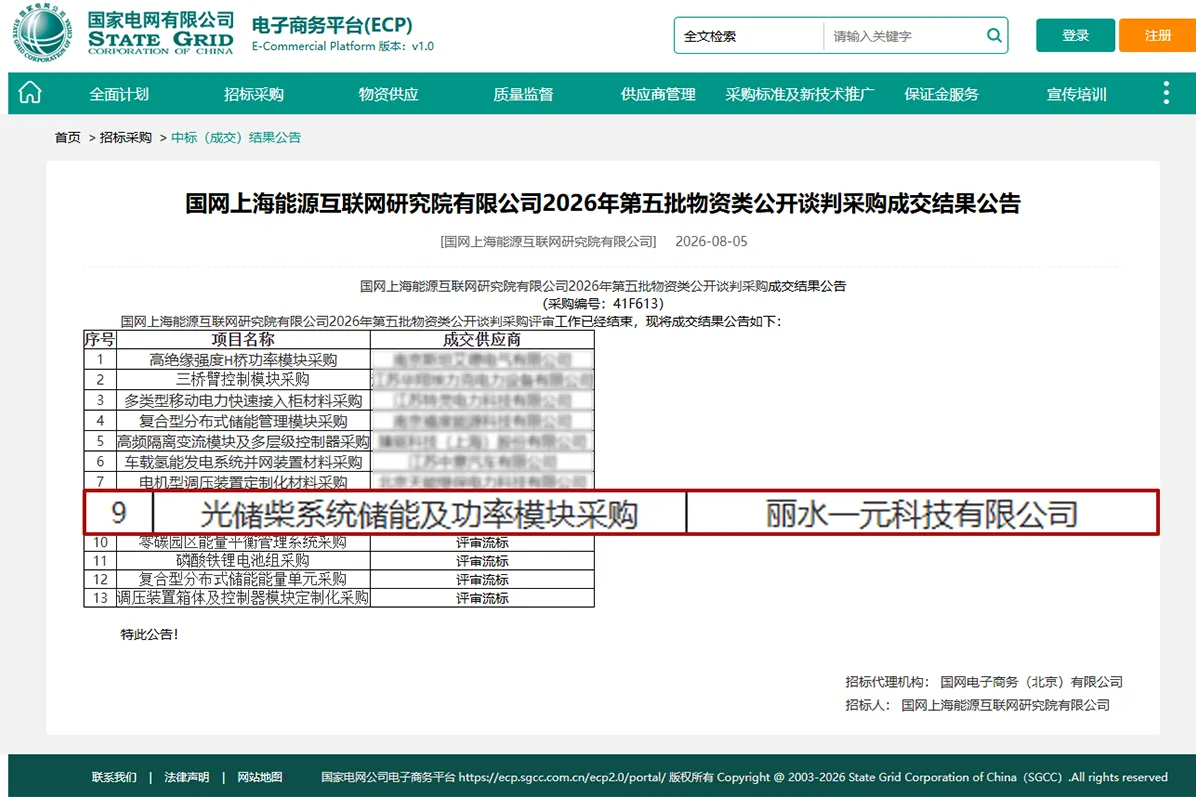This screenshot has width=1196, height=797.
Task: Click 三桥臂控制模块采购 cell
Action: click(x=243, y=379)
